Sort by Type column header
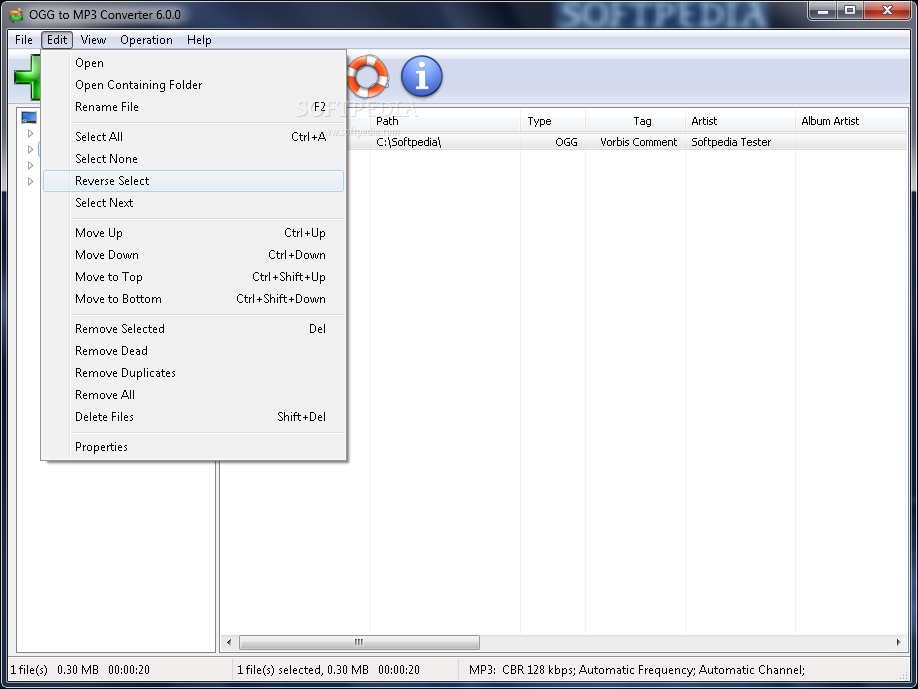918x689 pixels. point(553,121)
